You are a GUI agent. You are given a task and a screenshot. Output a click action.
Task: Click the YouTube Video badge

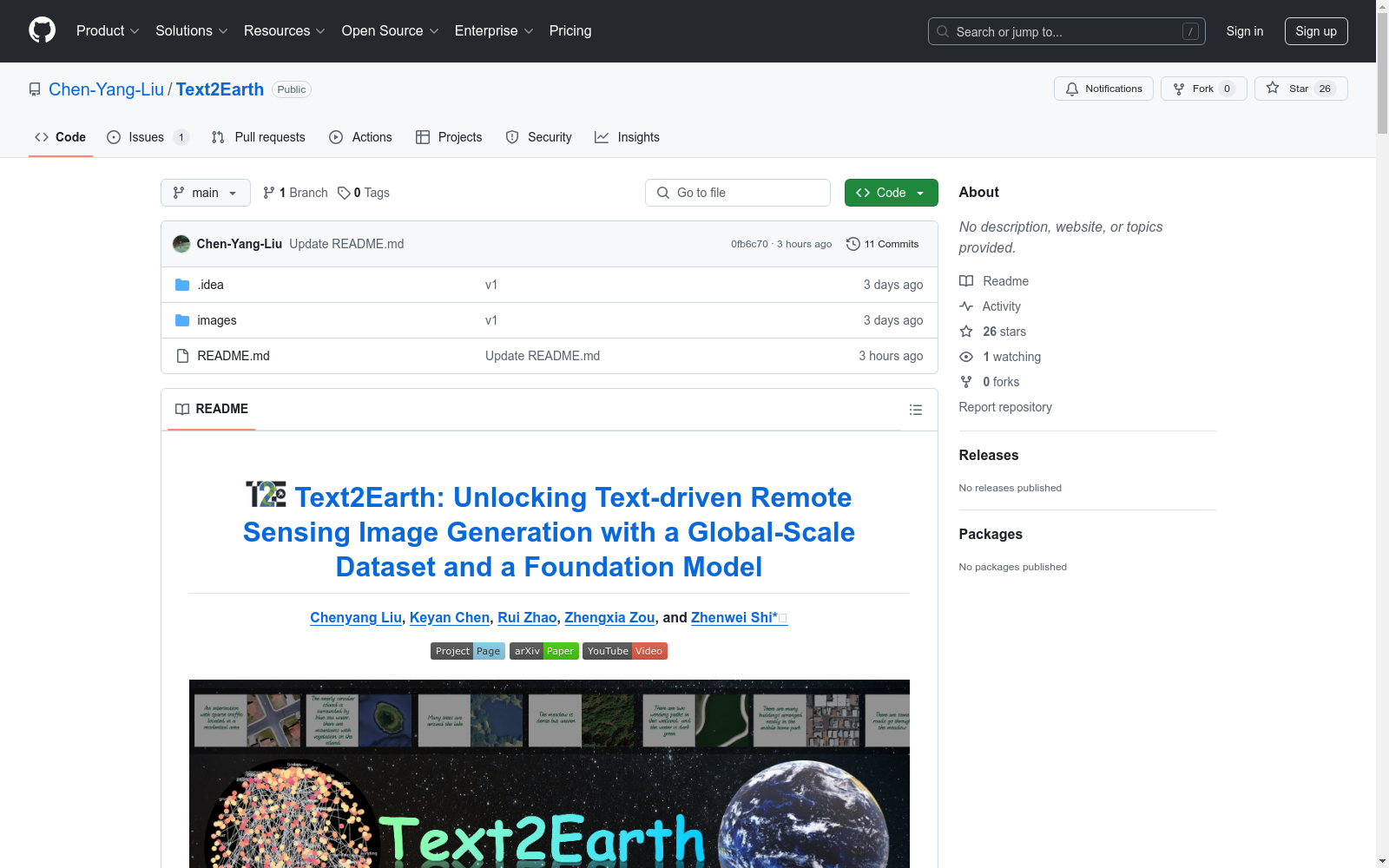pos(625,651)
